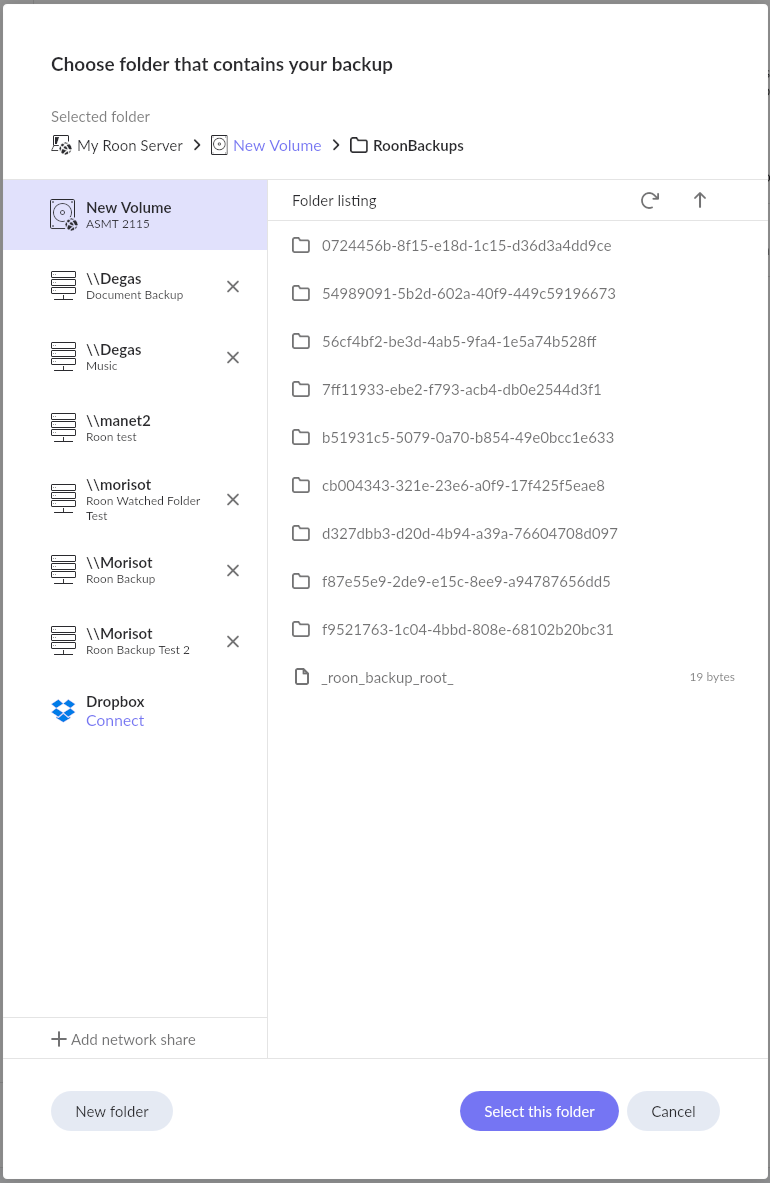This screenshot has width=770, height=1183.
Task: Click My Roon Server breadcrumb
Action: click(130, 146)
